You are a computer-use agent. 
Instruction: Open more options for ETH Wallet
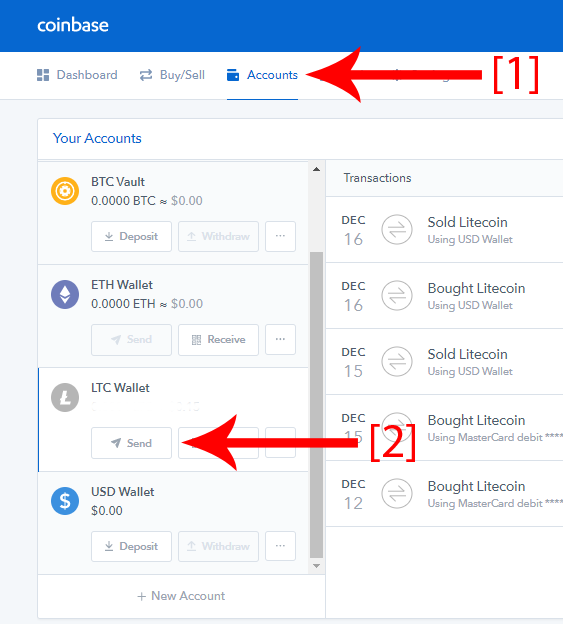281,339
